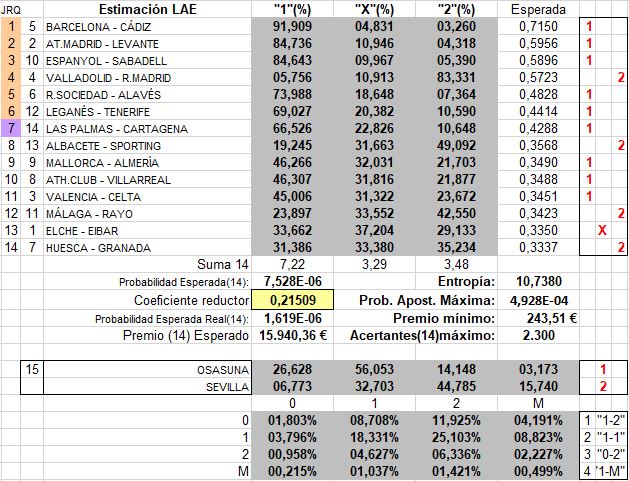Screen dimensions: 629x481
Task: Click the red X prediction for Elche - Eibar
Action: tap(602, 231)
